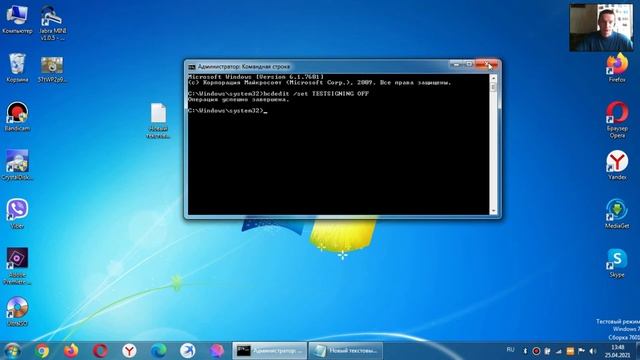Minimize the command prompt window

click(x=456, y=64)
